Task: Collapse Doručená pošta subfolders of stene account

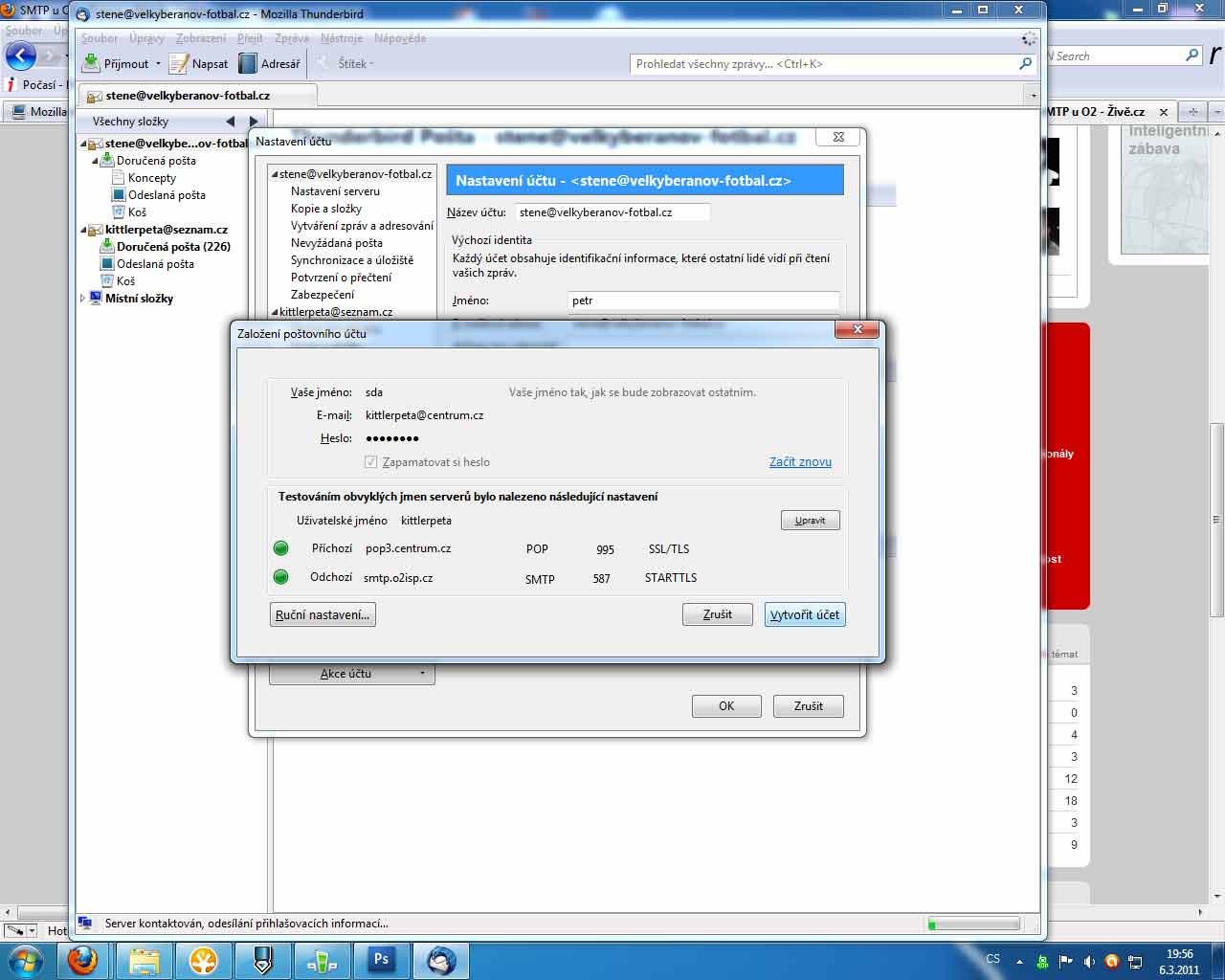Action: pos(95,161)
